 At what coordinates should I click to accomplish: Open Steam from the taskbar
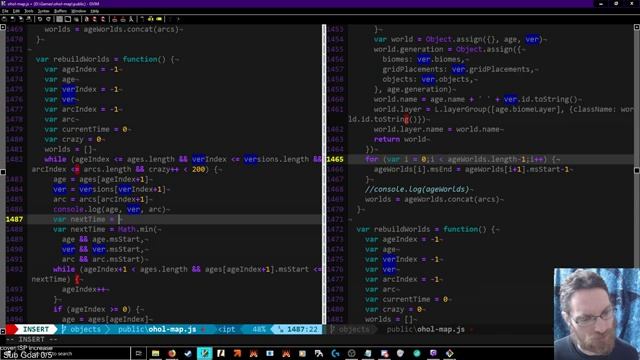coord(188,353)
